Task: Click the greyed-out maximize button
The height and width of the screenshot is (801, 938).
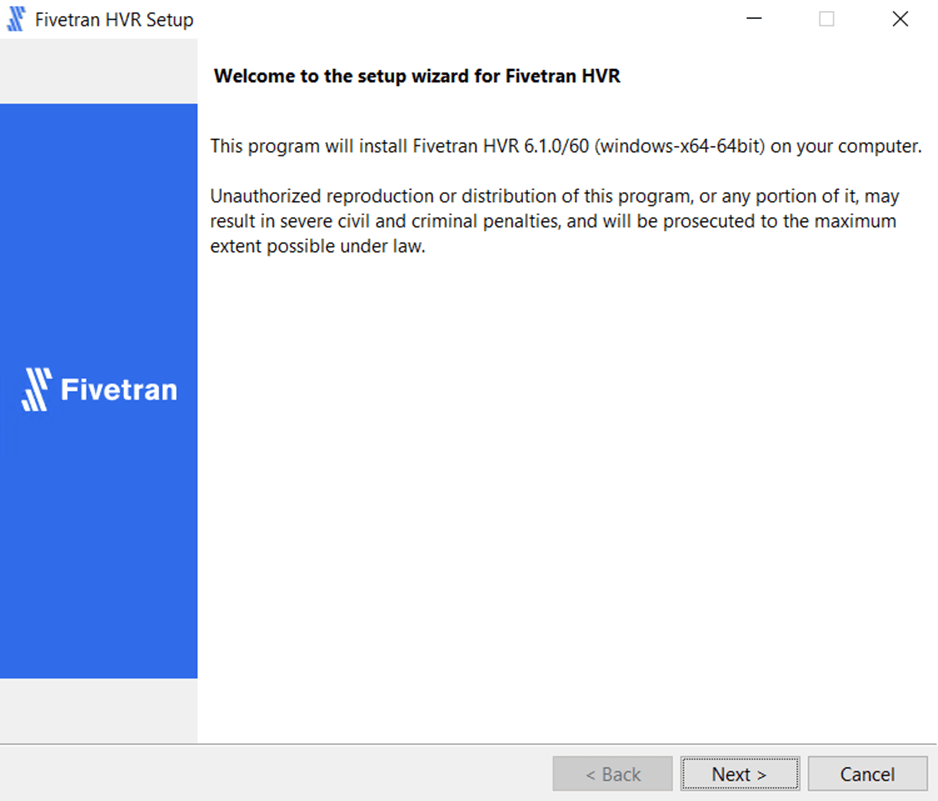Action: click(827, 19)
